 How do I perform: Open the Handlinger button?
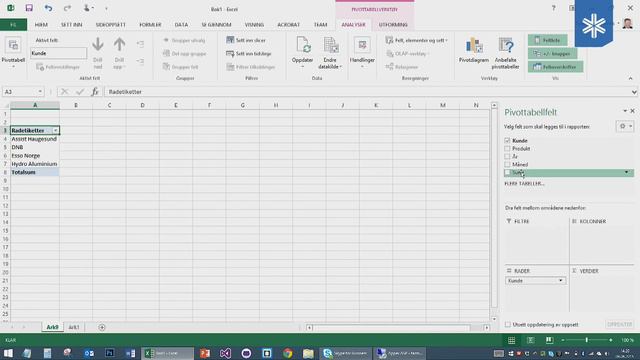(x=362, y=52)
